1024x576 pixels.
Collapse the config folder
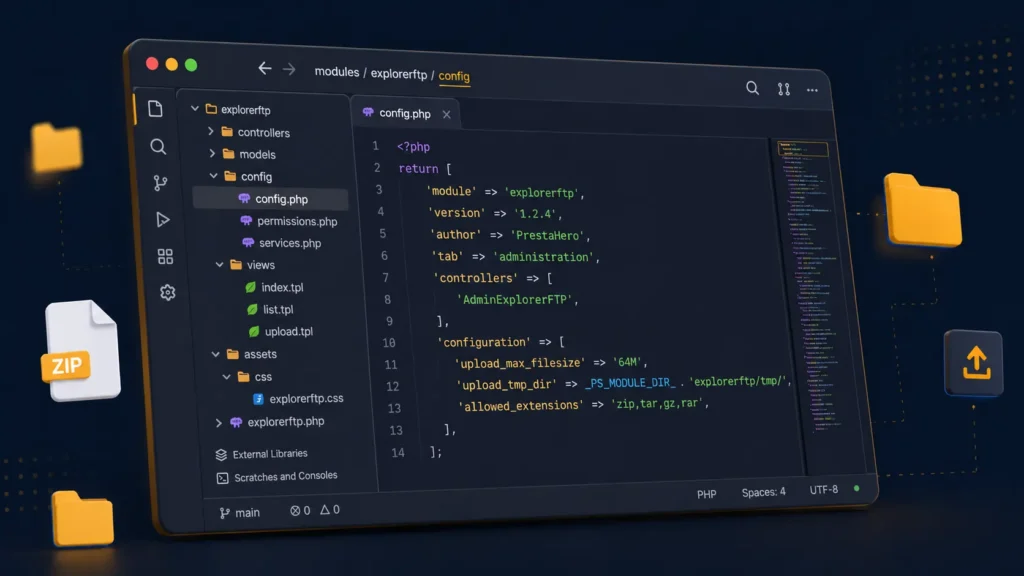tap(214, 176)
